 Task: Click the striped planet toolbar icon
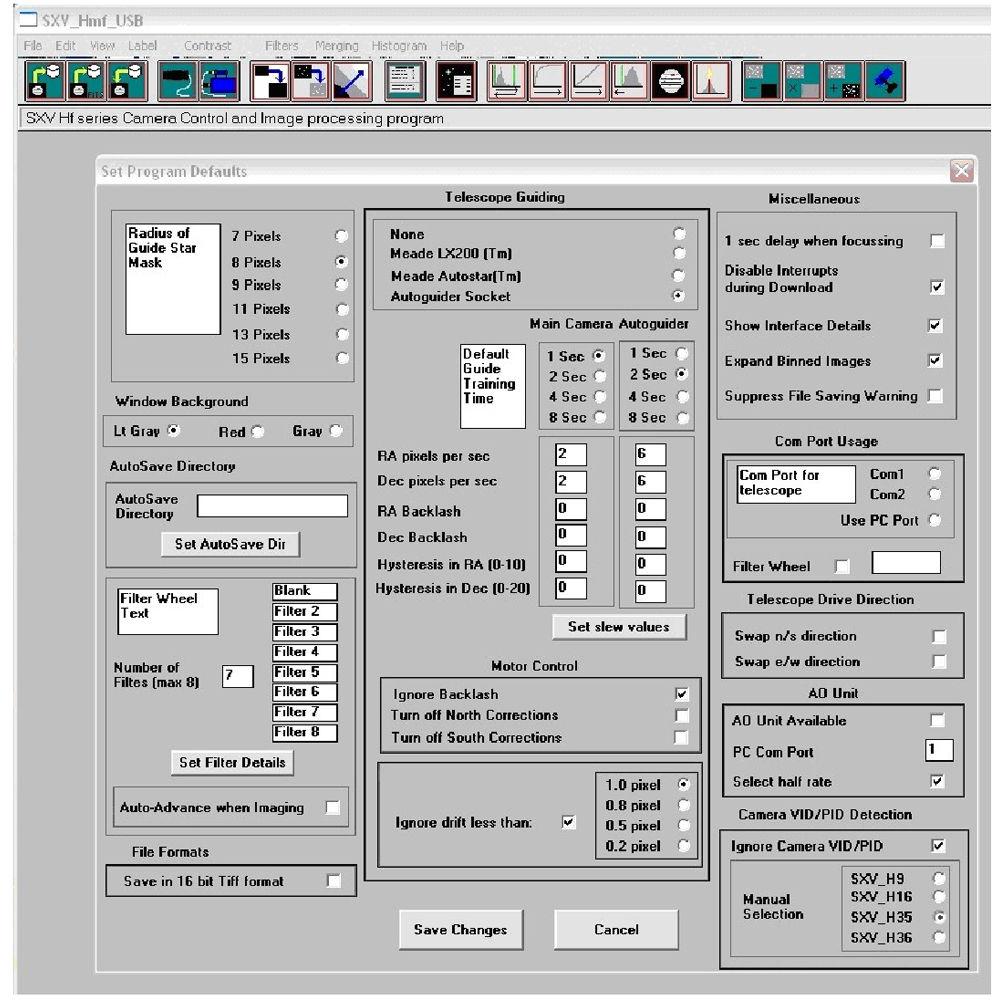[670, 82]
